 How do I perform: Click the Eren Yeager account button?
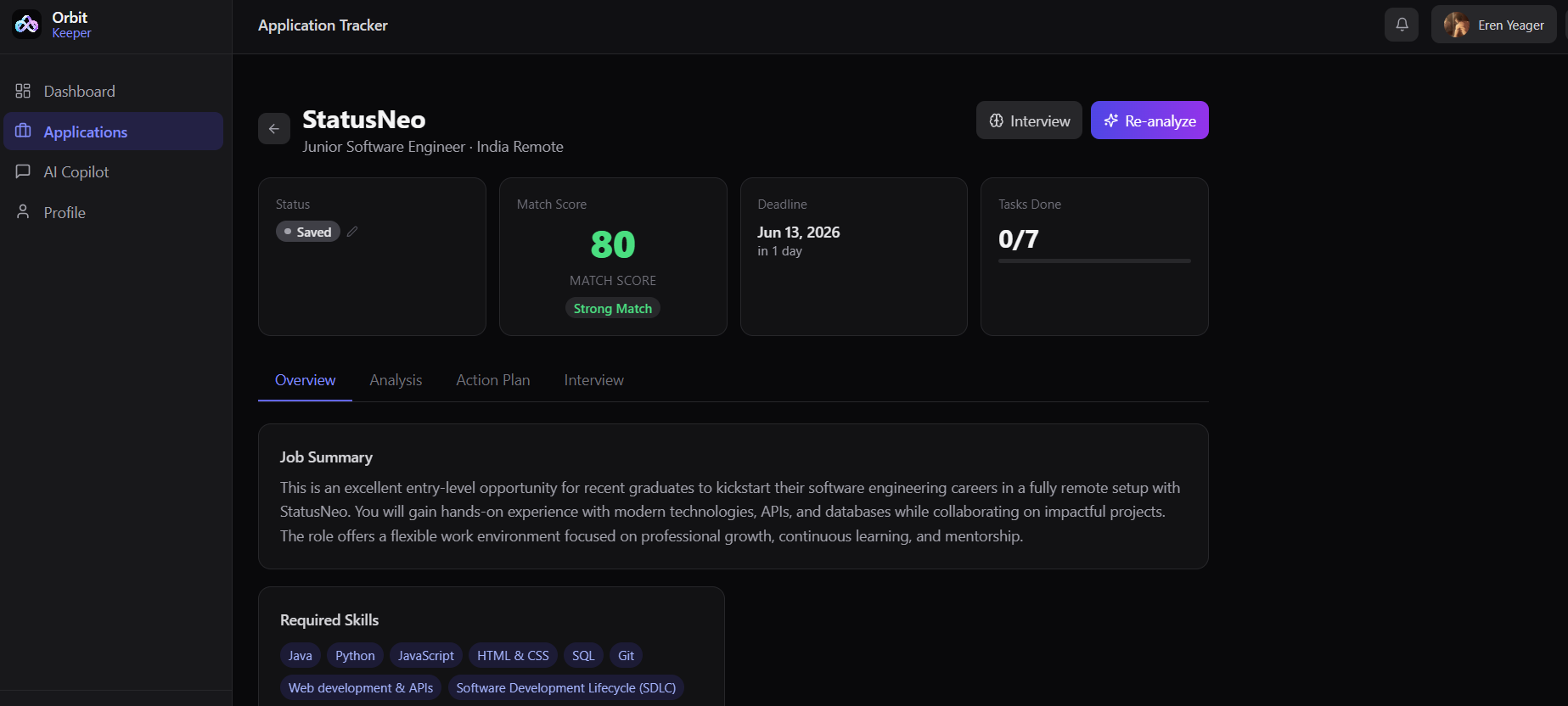pos(1494,25)
